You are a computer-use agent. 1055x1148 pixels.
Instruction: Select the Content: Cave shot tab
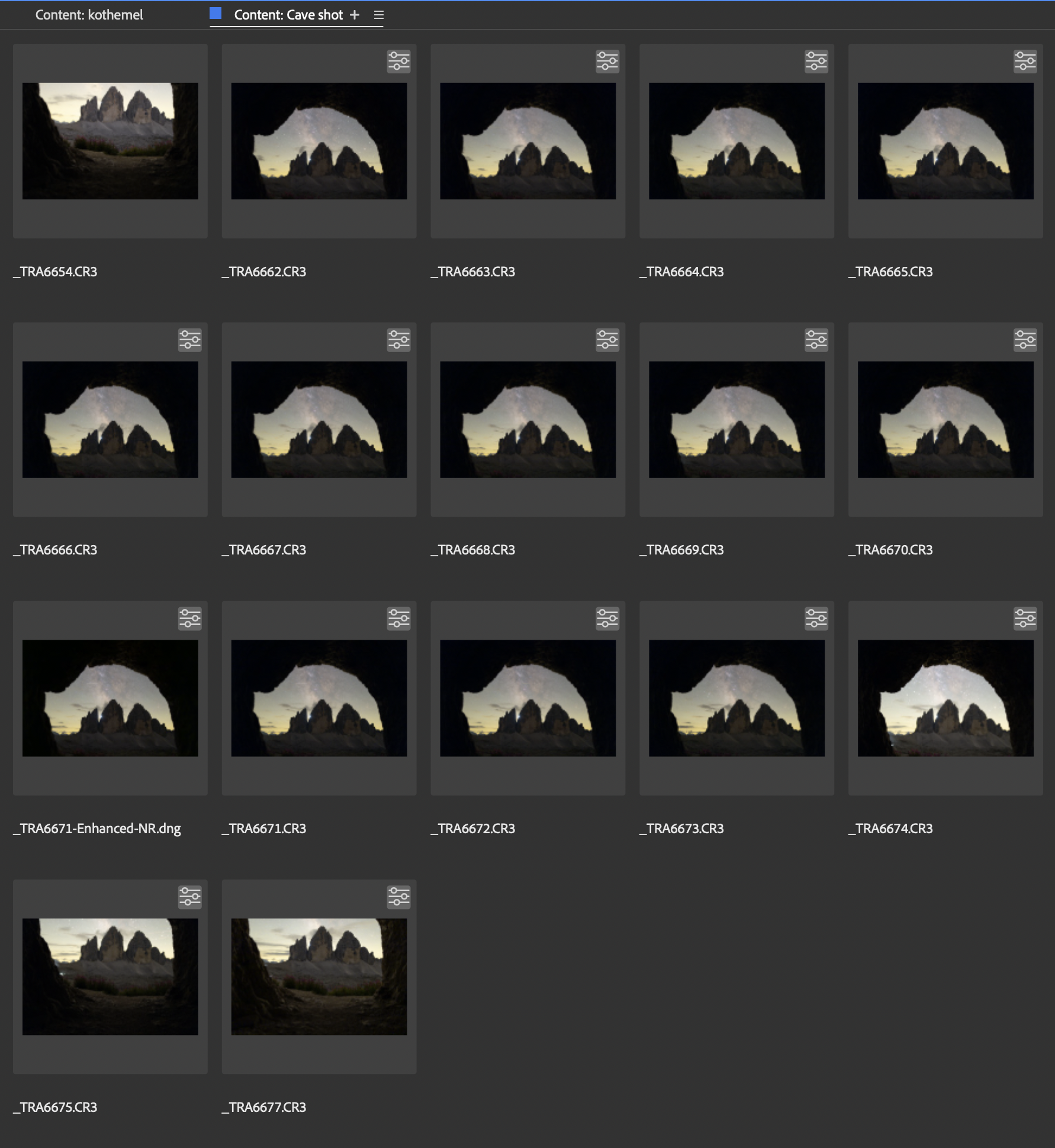[x=288, y=15]
